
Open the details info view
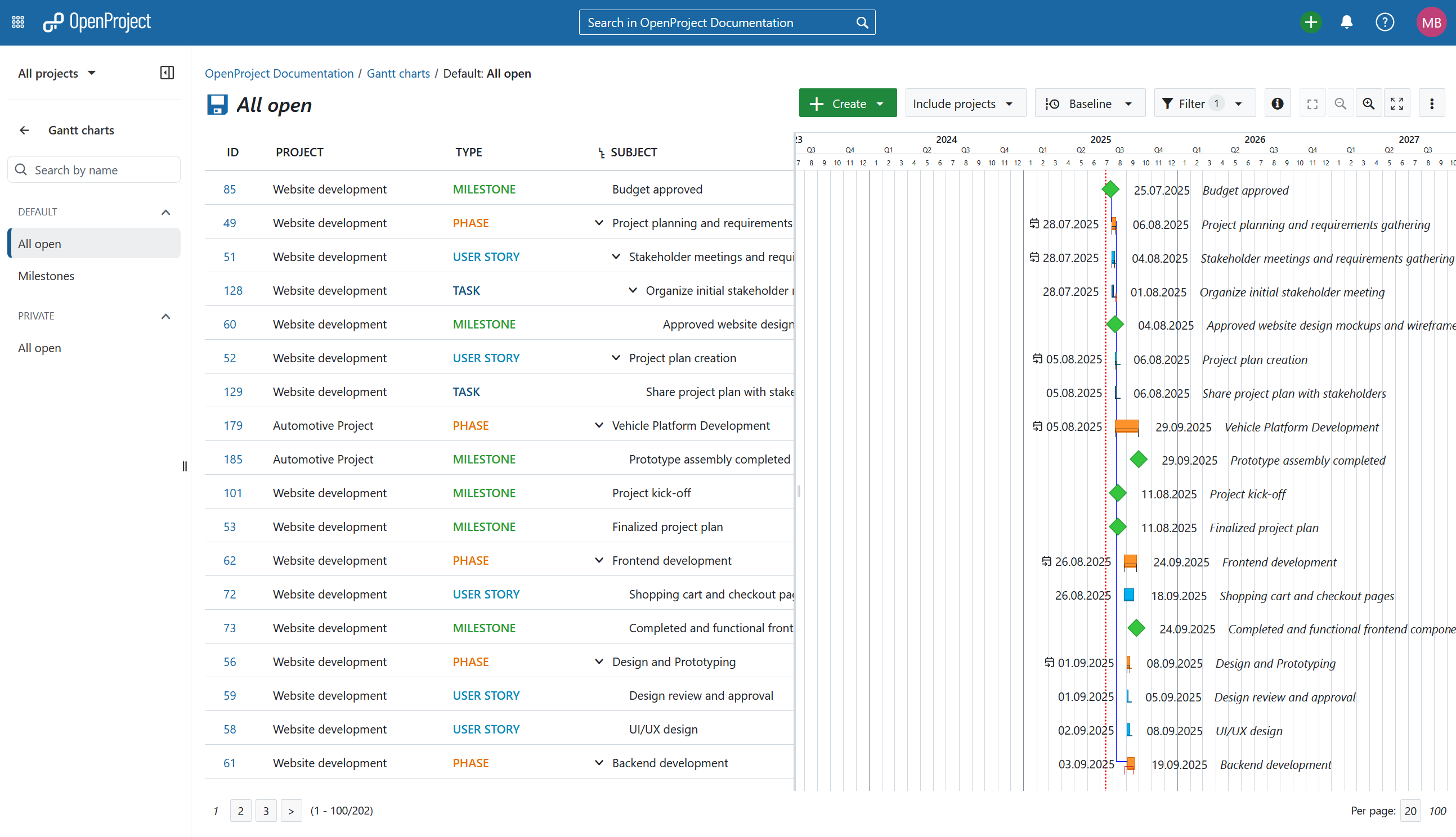pos(1277,103)
